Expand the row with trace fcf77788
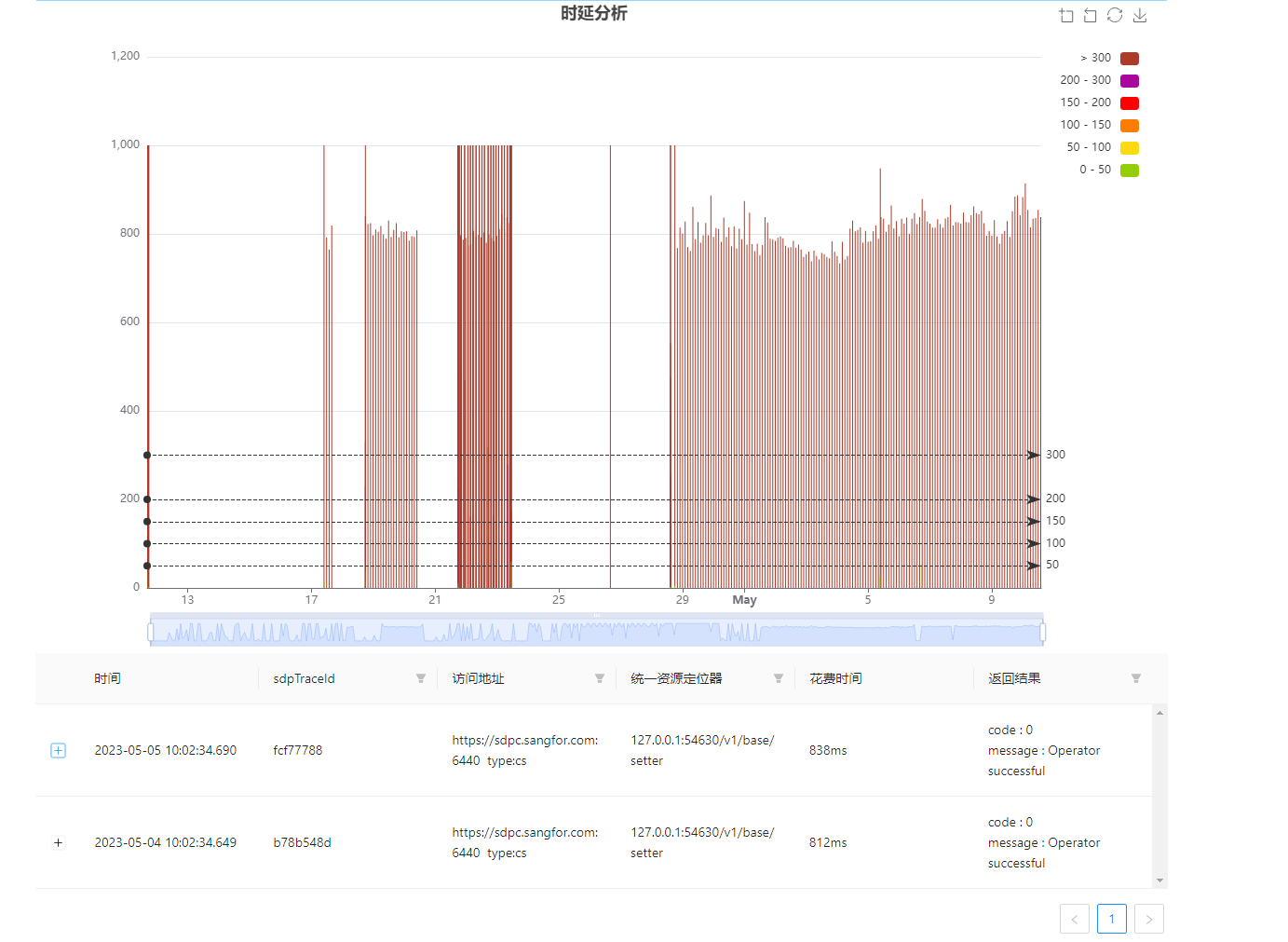The width and height of the screenshot is (1288, 942). (58, 751)
